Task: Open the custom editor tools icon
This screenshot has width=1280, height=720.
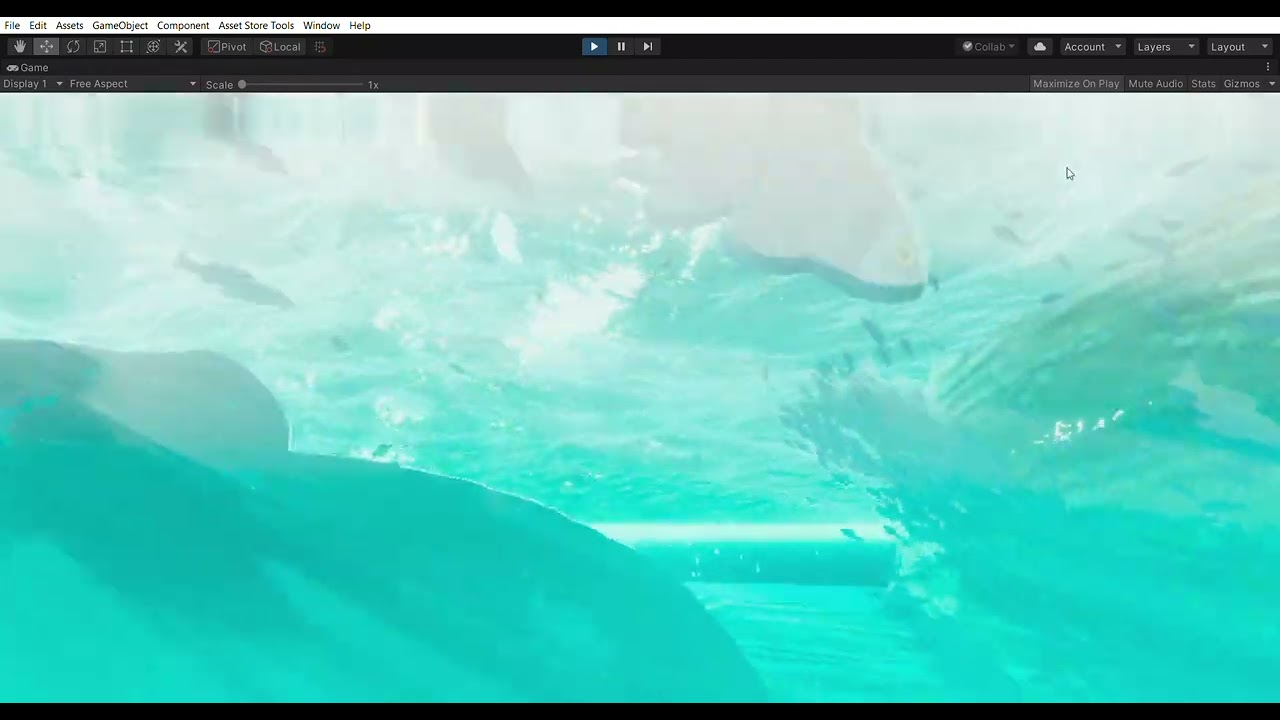Action: coord(181,47)
